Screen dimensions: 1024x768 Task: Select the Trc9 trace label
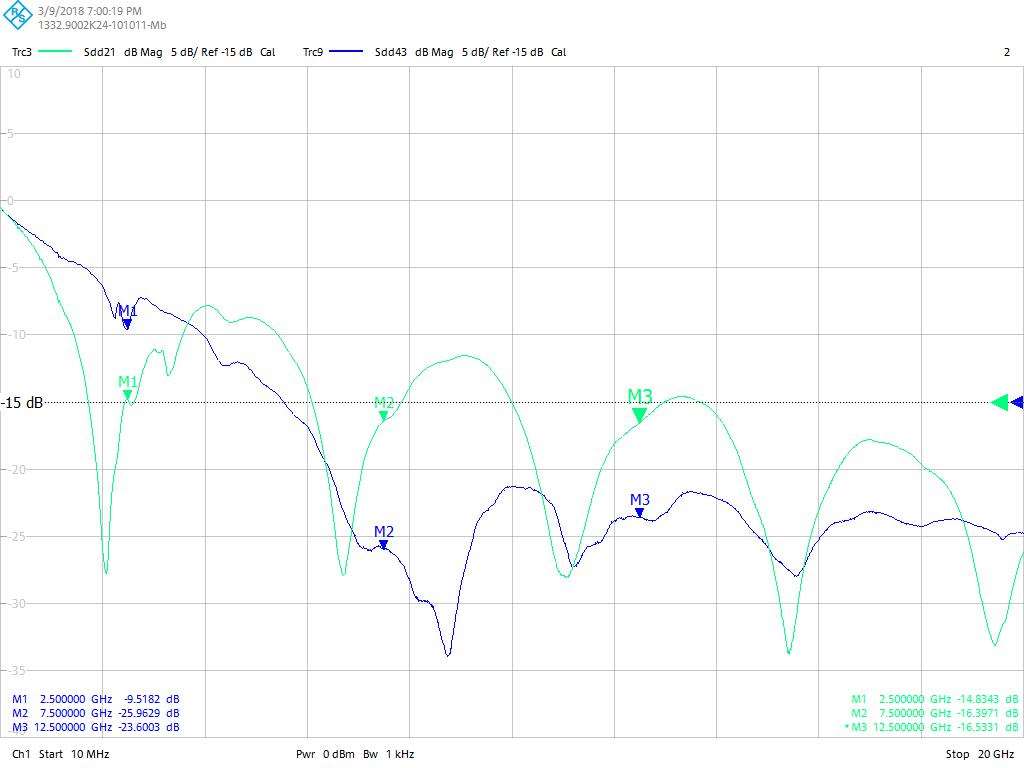tap(313, 52)
